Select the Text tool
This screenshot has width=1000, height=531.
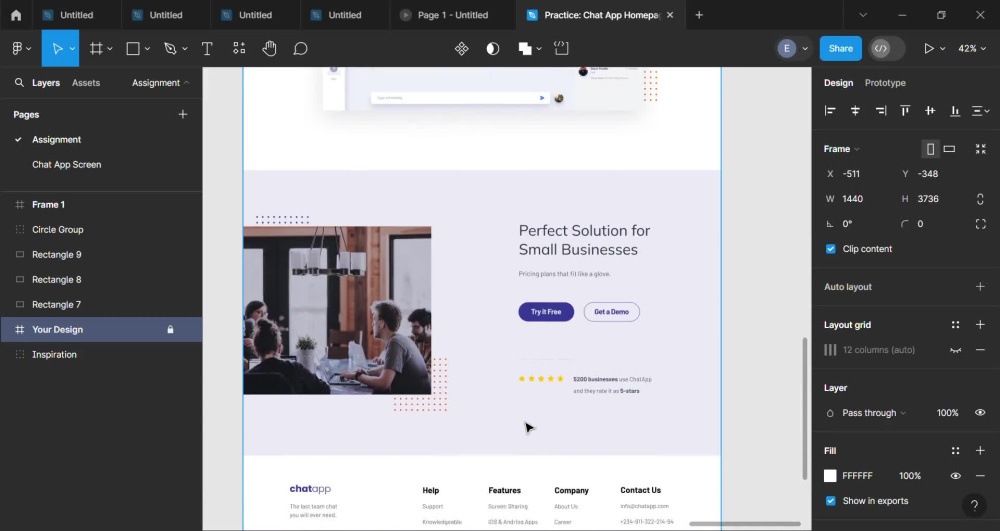coord(207,48)
